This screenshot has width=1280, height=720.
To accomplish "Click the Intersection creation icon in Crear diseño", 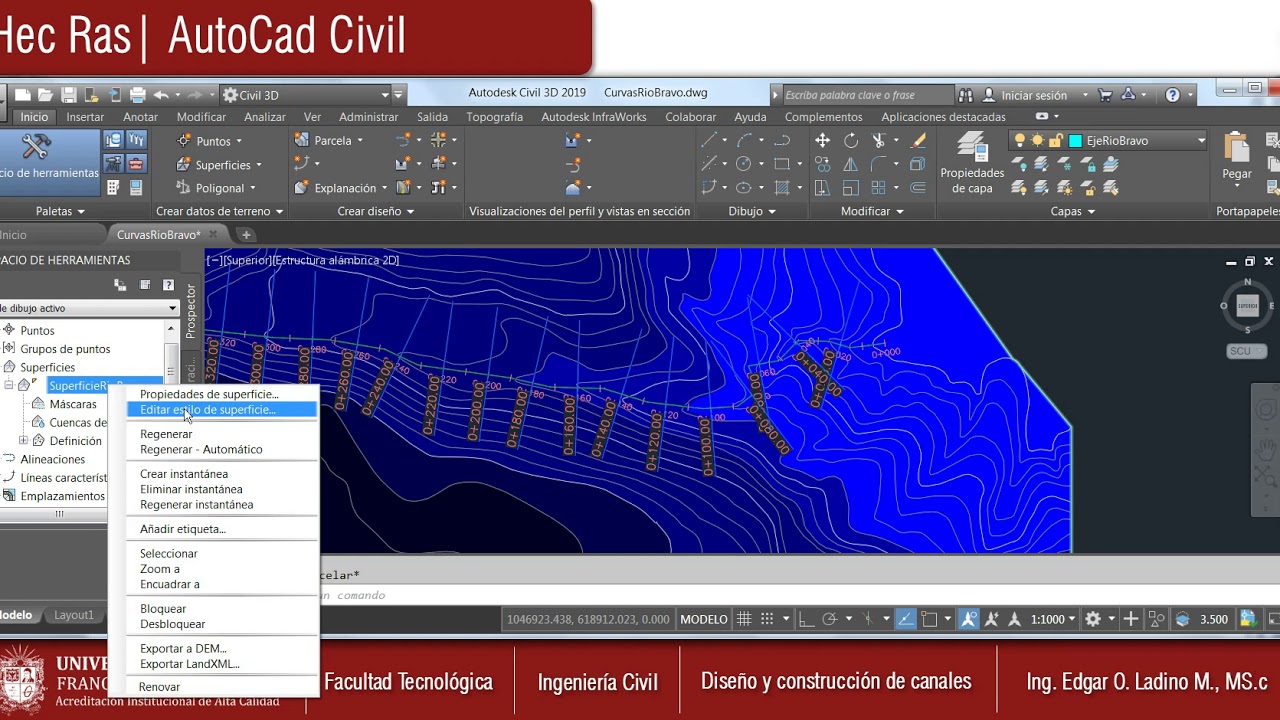I will click(438, 141).
